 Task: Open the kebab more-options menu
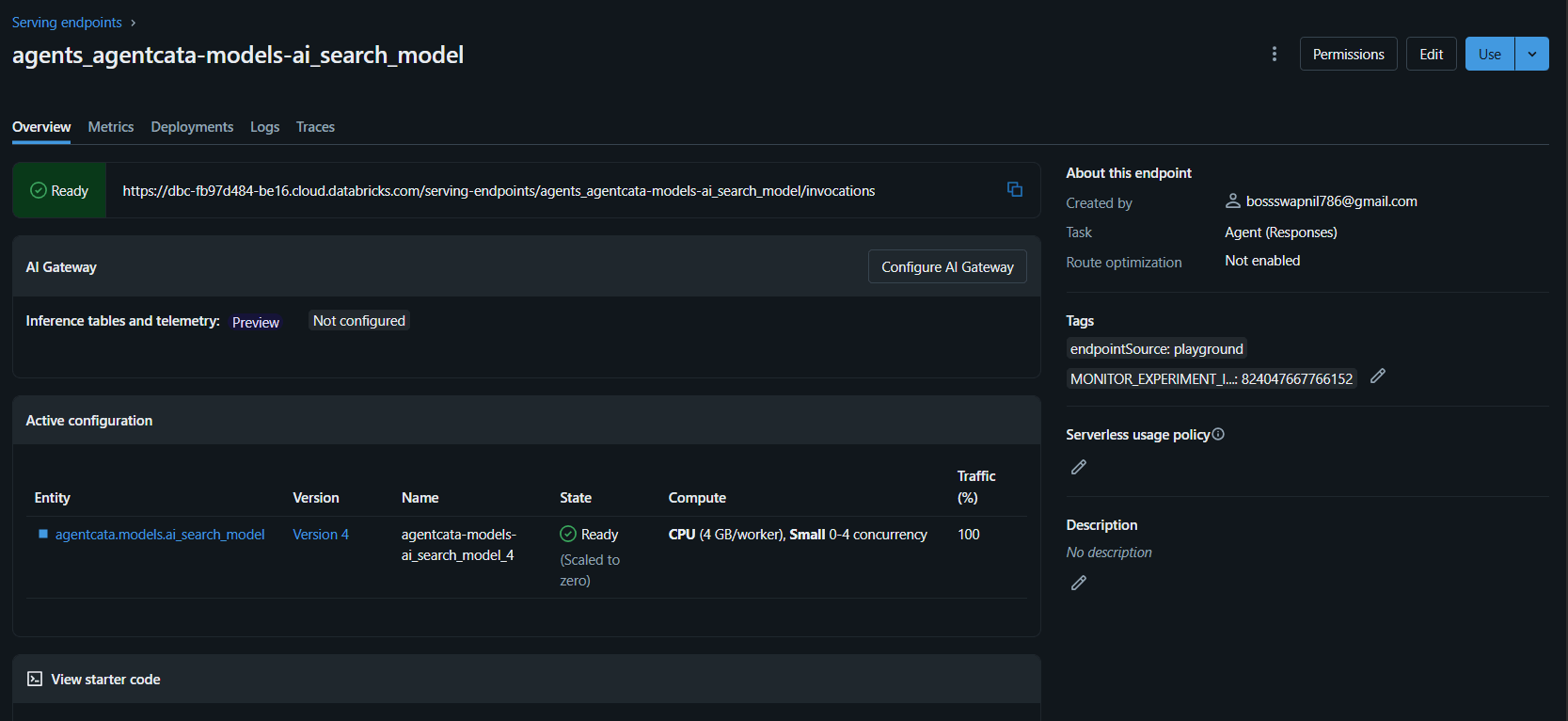pyautogui.click(x=1275, y=54)
